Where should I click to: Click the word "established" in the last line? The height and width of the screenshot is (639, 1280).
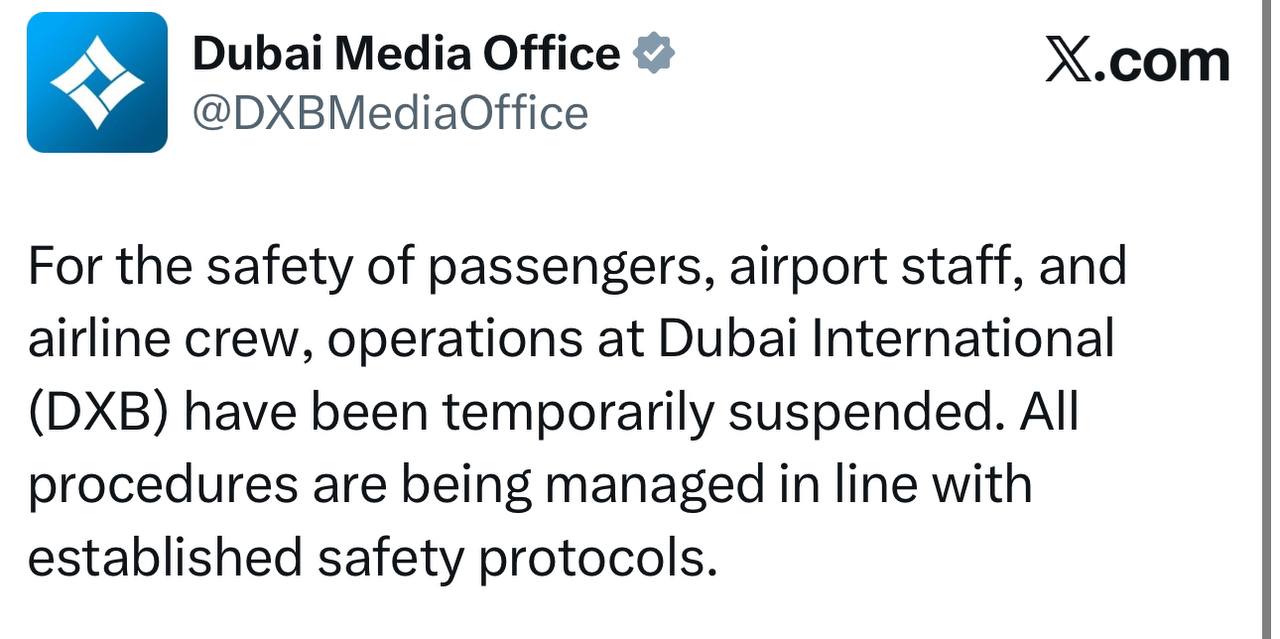[x=164, y=557]
